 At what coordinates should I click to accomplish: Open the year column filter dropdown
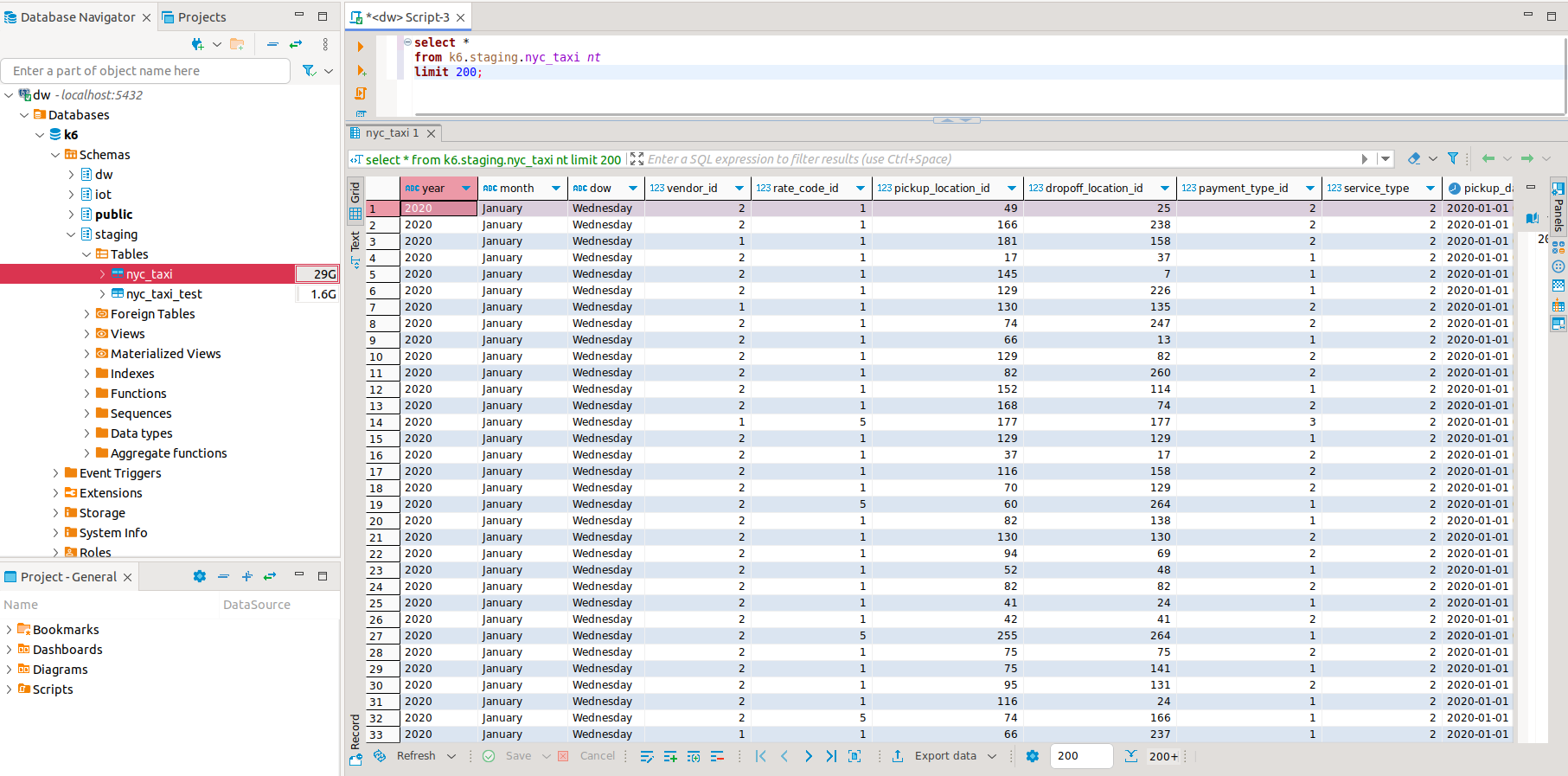pos(466,189)
